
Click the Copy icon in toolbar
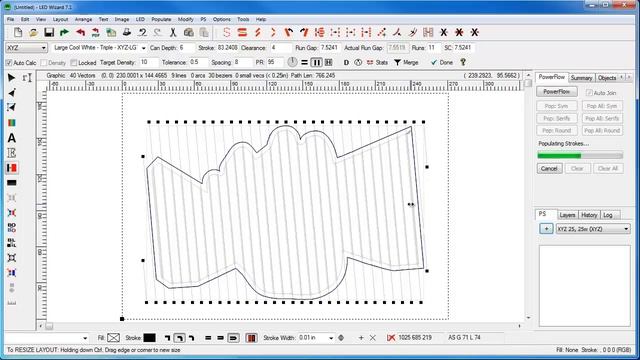189,32
